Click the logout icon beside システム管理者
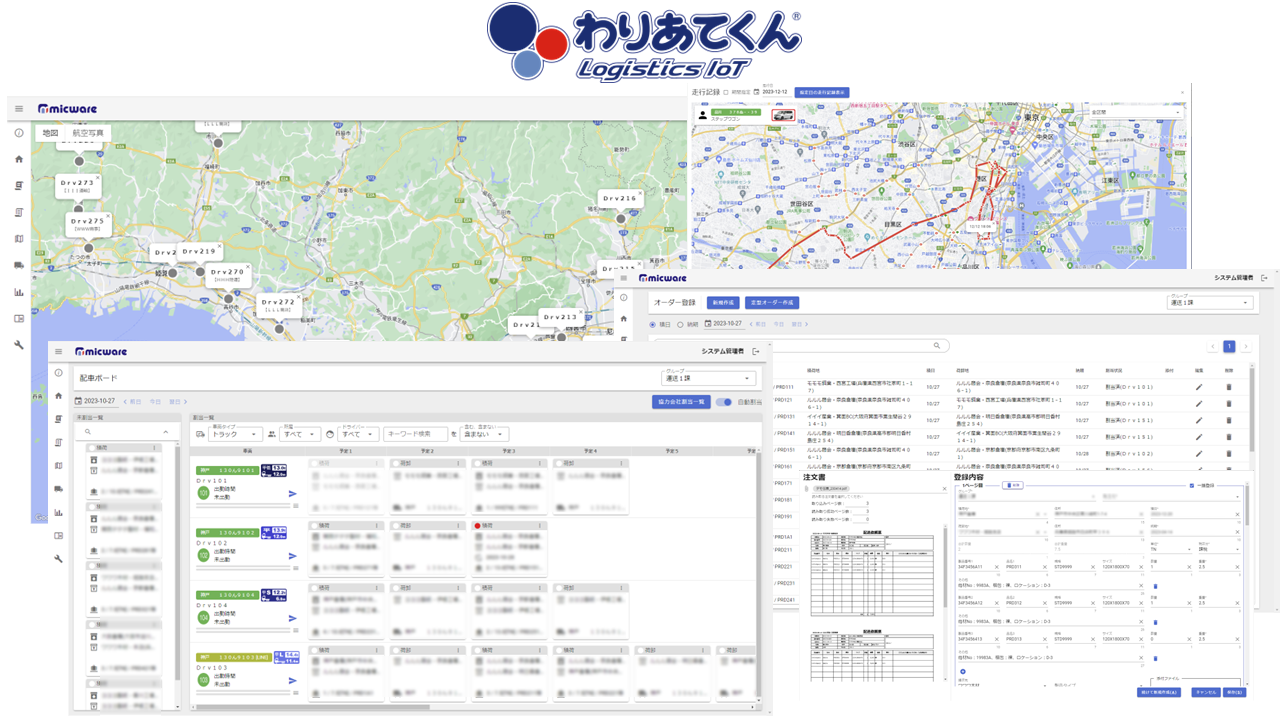This screenshot has height=720, width=1280. [756, 352]
